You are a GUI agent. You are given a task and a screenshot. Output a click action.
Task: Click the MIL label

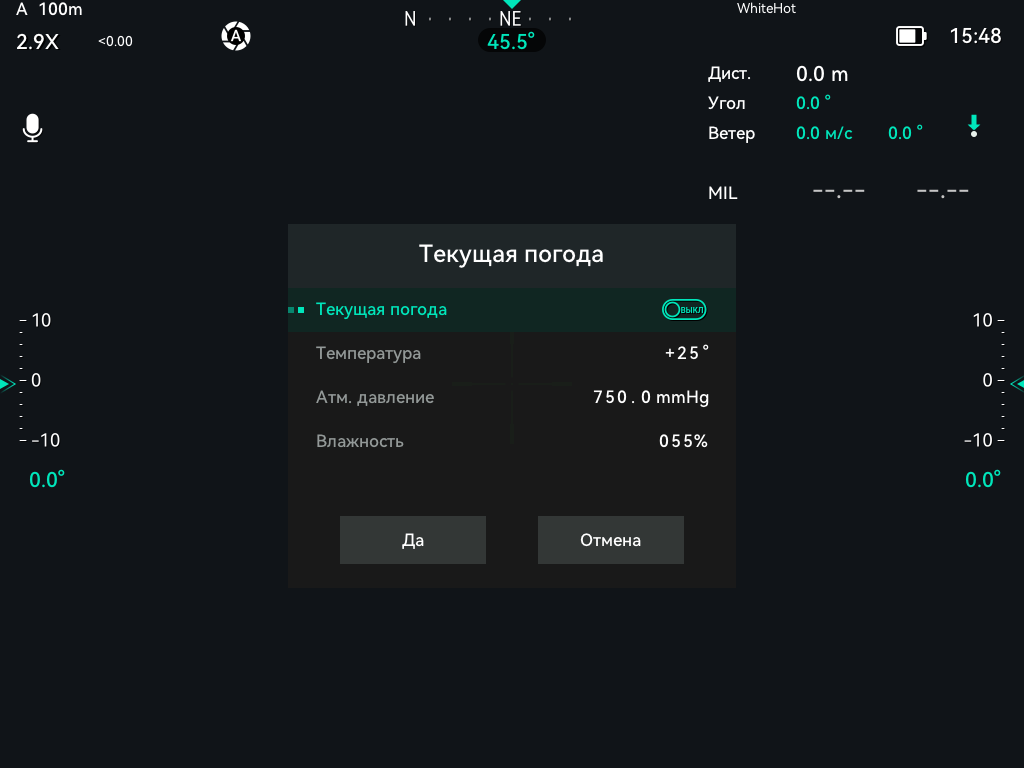tap(722, 193)
